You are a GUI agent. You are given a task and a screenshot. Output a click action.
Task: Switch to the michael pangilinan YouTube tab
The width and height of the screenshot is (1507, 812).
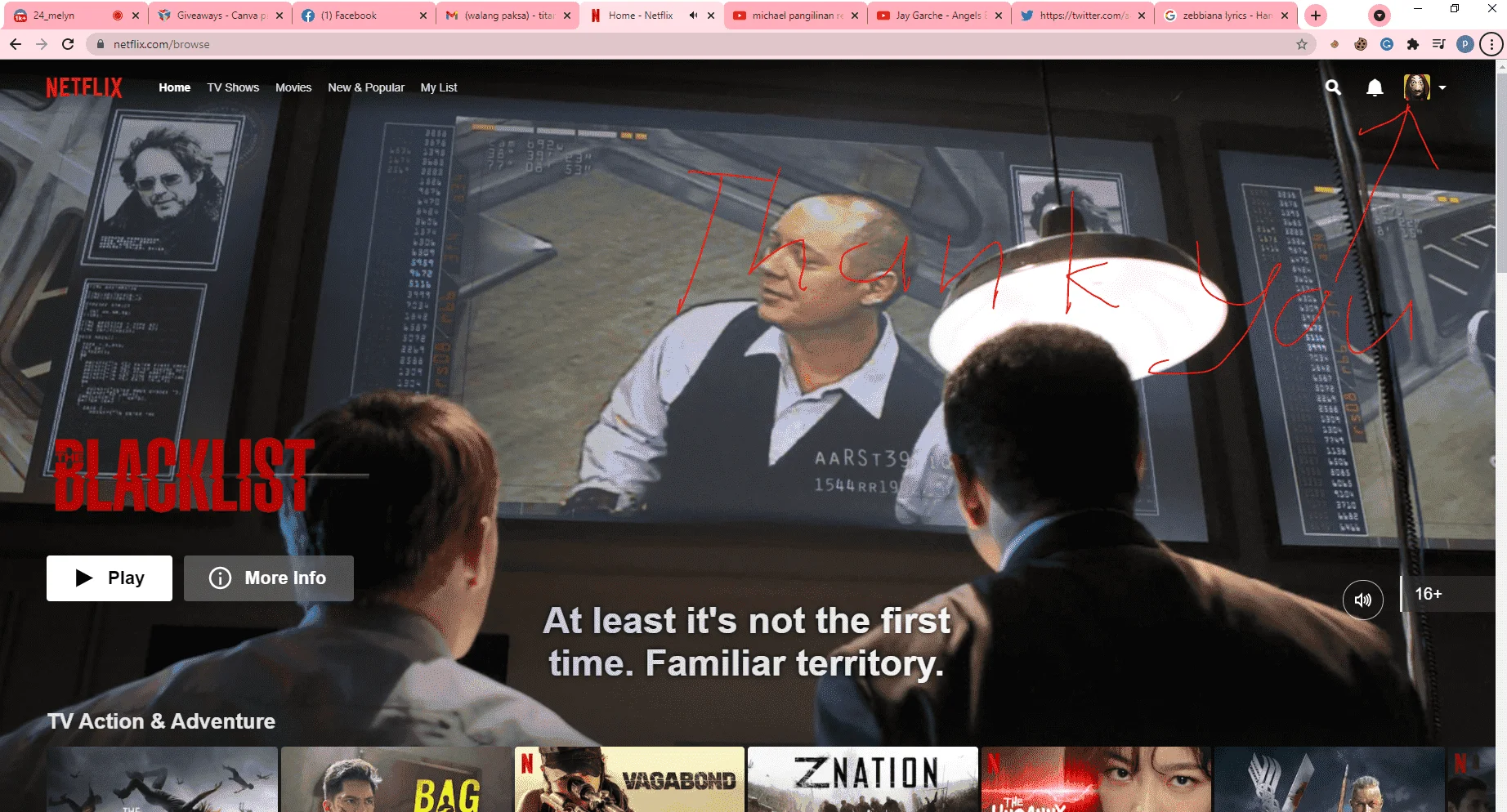coord(797,16)
